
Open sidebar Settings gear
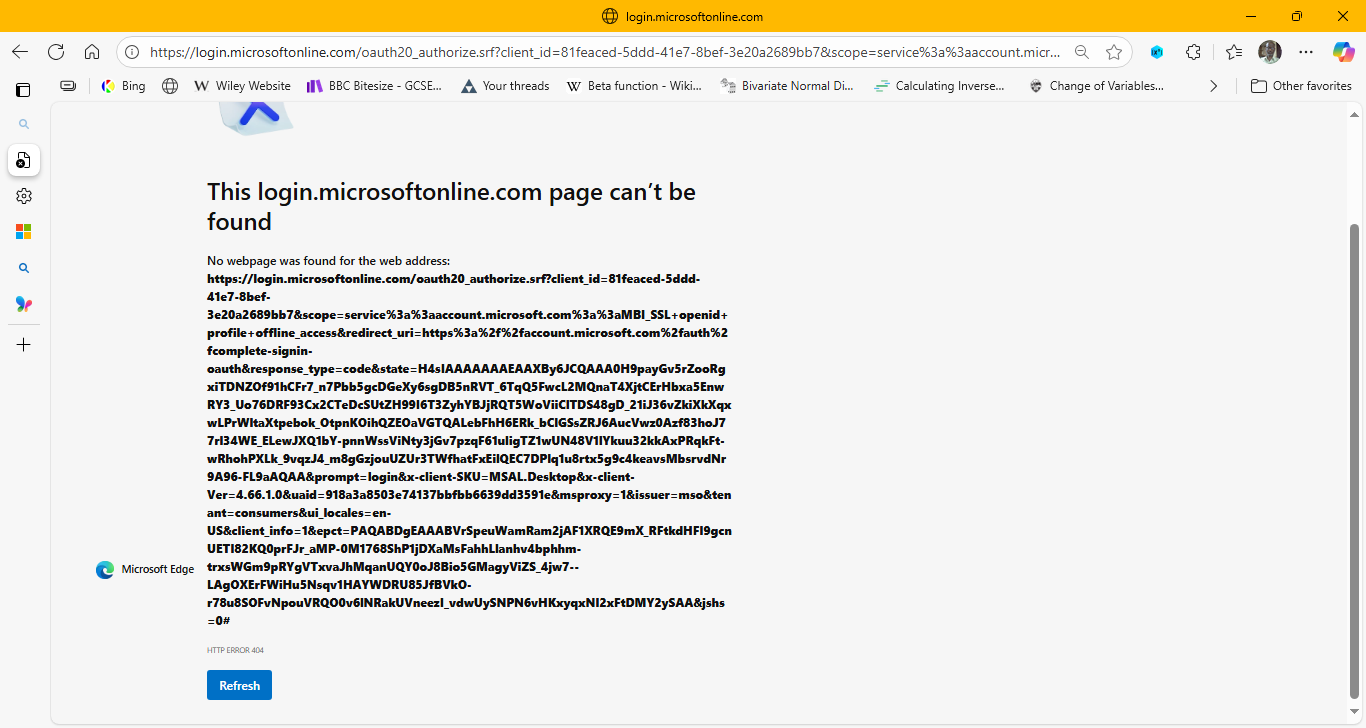(x=24, y=195)
